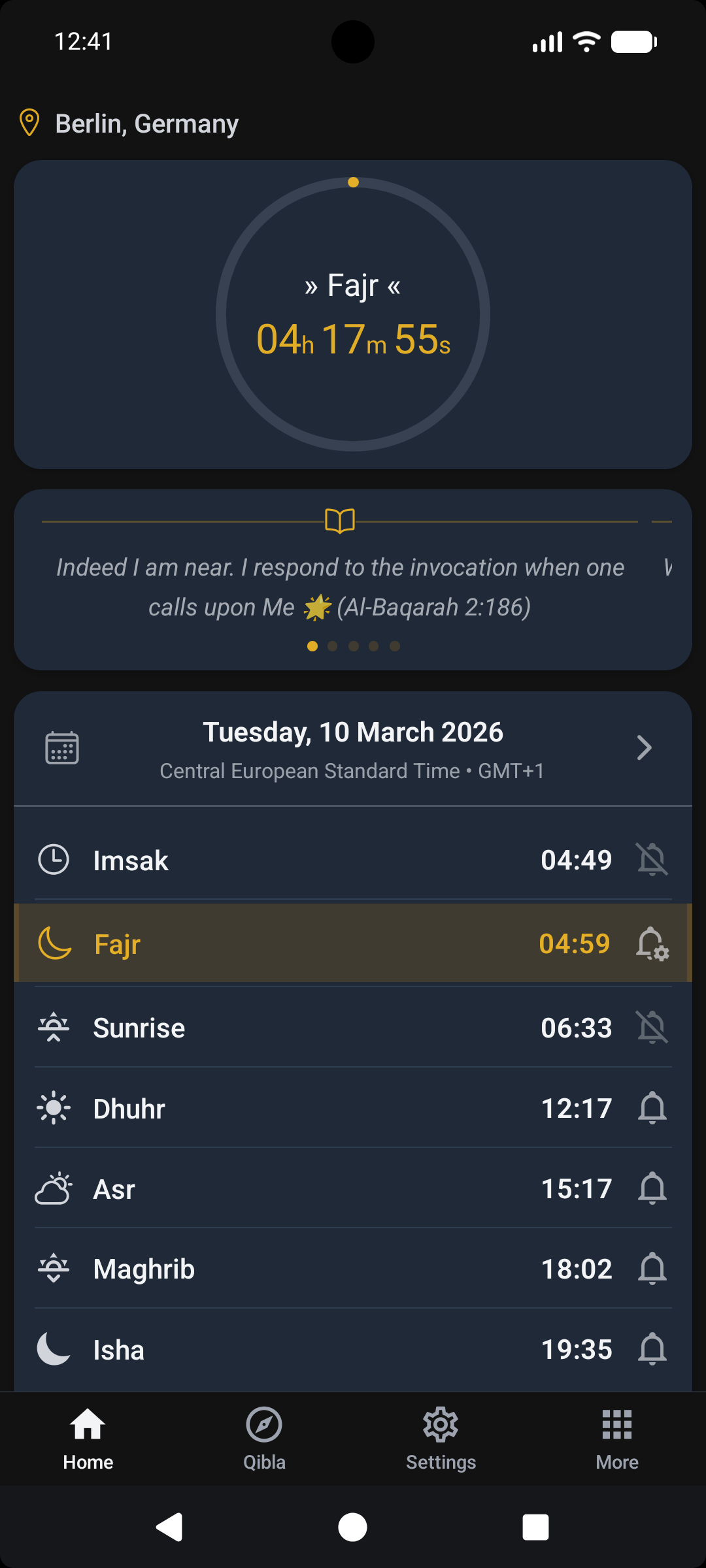Open recent apps square button
706x1568 pixels.
(535, 1527)
